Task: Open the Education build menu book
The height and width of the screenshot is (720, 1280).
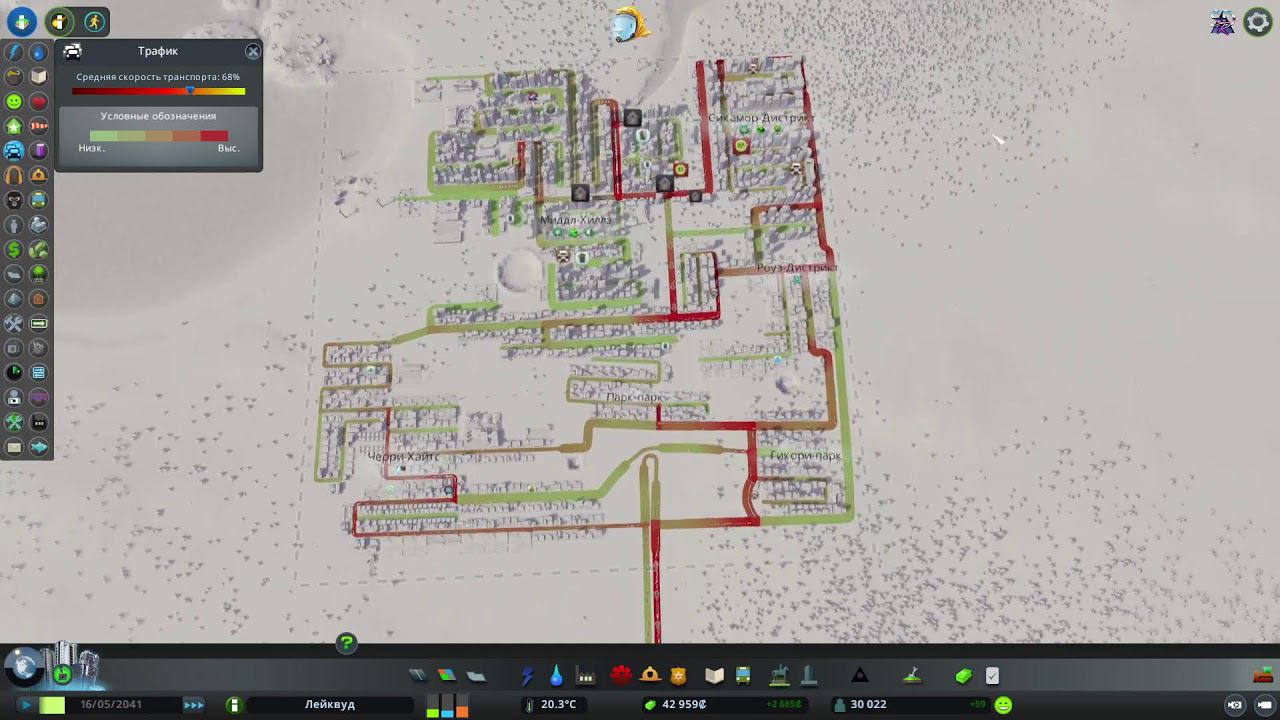Action: click(714, 676)
